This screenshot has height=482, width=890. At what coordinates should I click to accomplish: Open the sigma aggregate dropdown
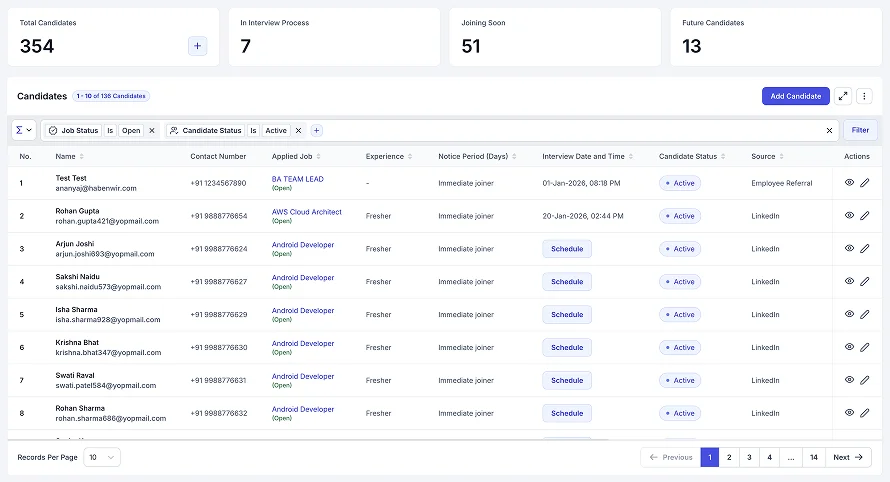click(23, 130)
